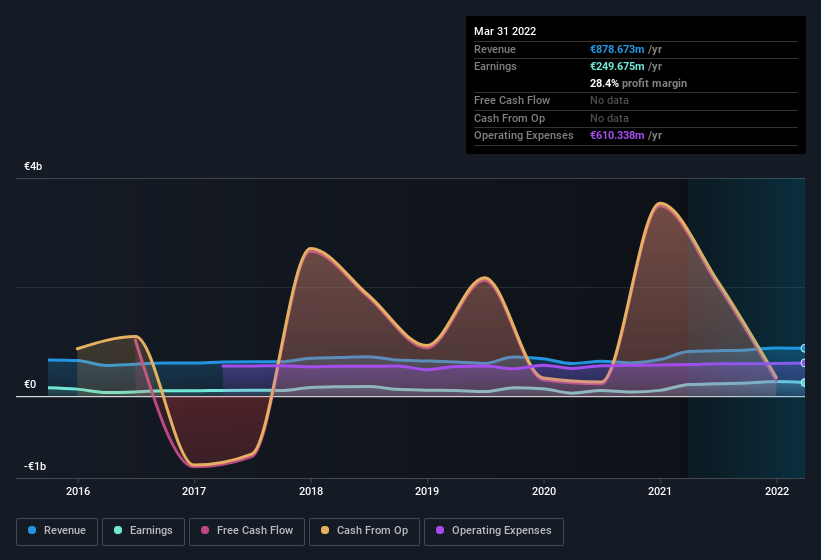Click the €0 y-axis label
The image size is (821, 560).
tap(30, 385)
